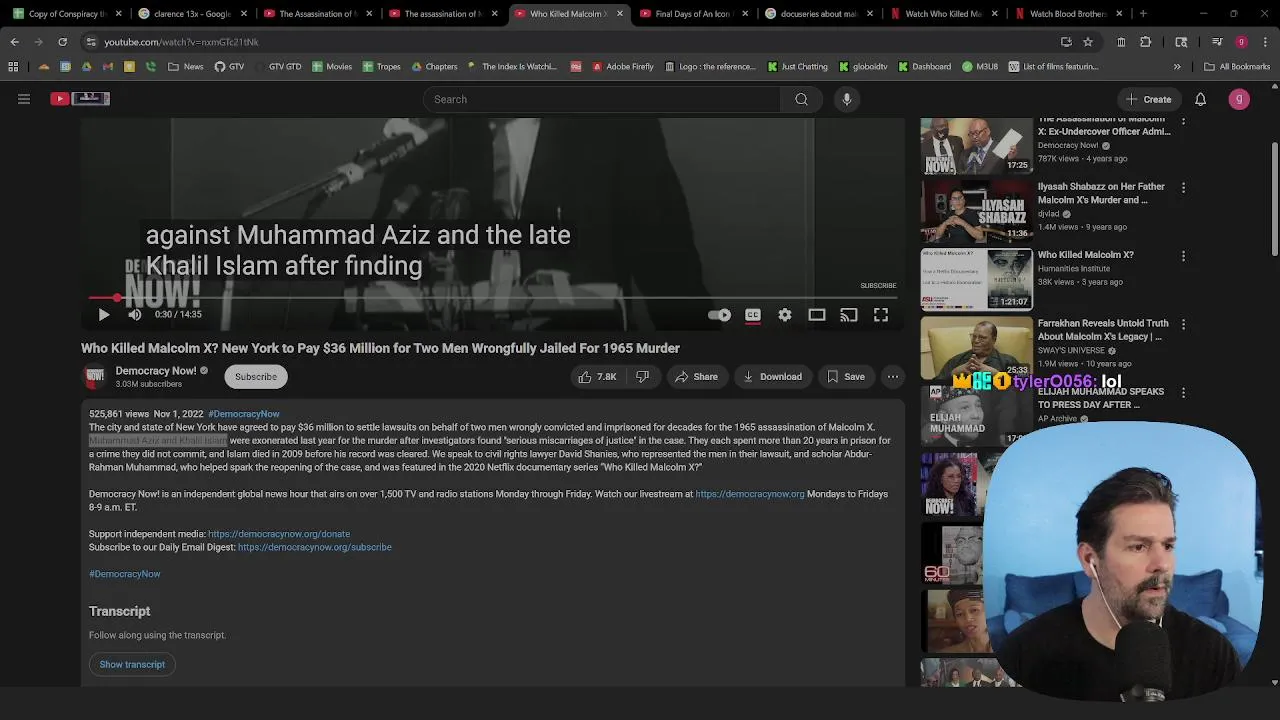Focus the YouTube search field
The image size is (1280, 720).
[x=600, y=99]
